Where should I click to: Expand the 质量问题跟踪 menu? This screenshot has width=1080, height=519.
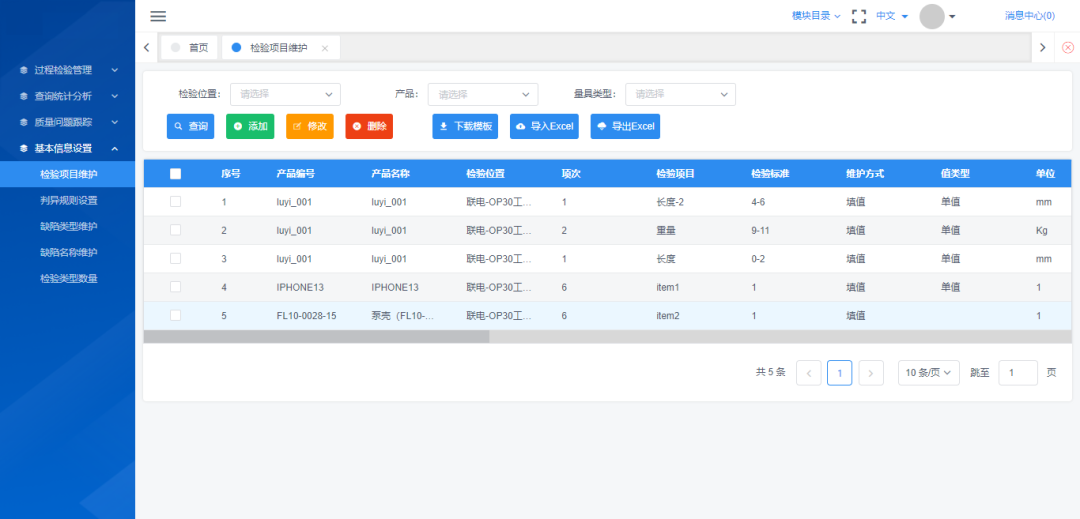click(68, 123)
